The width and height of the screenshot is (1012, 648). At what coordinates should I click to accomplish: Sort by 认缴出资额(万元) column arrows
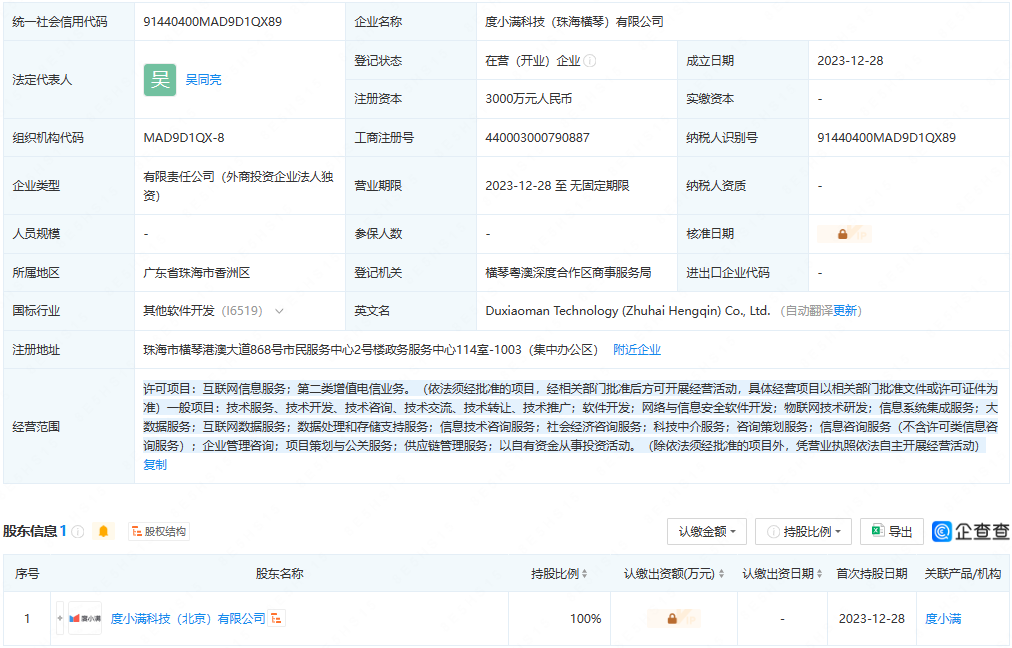tap(721, 574)
